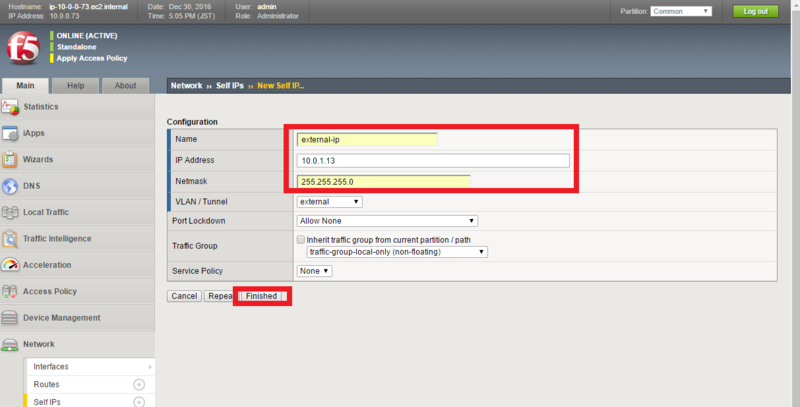Viewport: 800px width, 407px height.
Task: Click the Name input field
Action: (367, 140)
